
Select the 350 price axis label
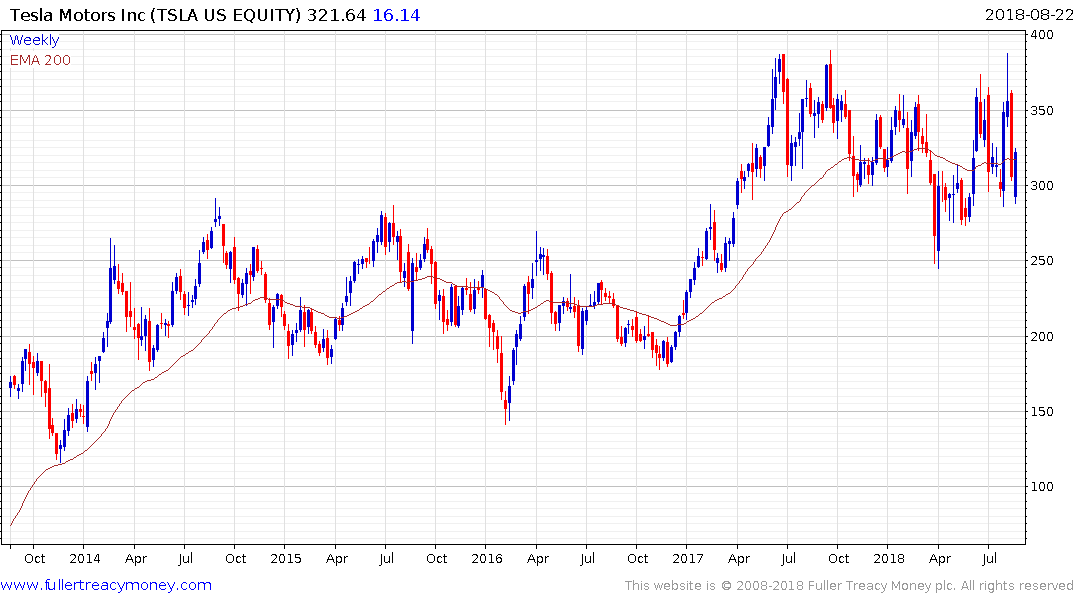tap(1042, 110)
